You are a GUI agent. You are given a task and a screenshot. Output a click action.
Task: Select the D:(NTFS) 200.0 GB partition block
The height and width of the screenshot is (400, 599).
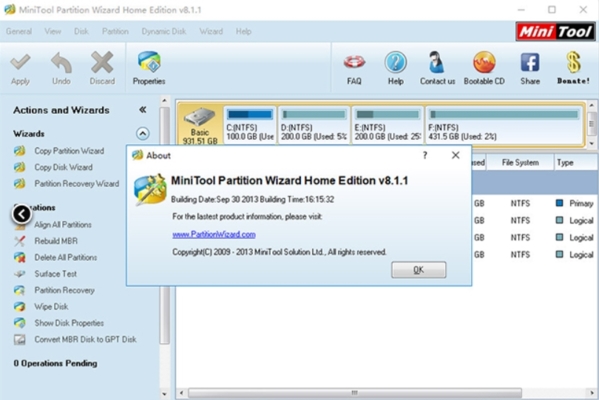tap(314, 125)
